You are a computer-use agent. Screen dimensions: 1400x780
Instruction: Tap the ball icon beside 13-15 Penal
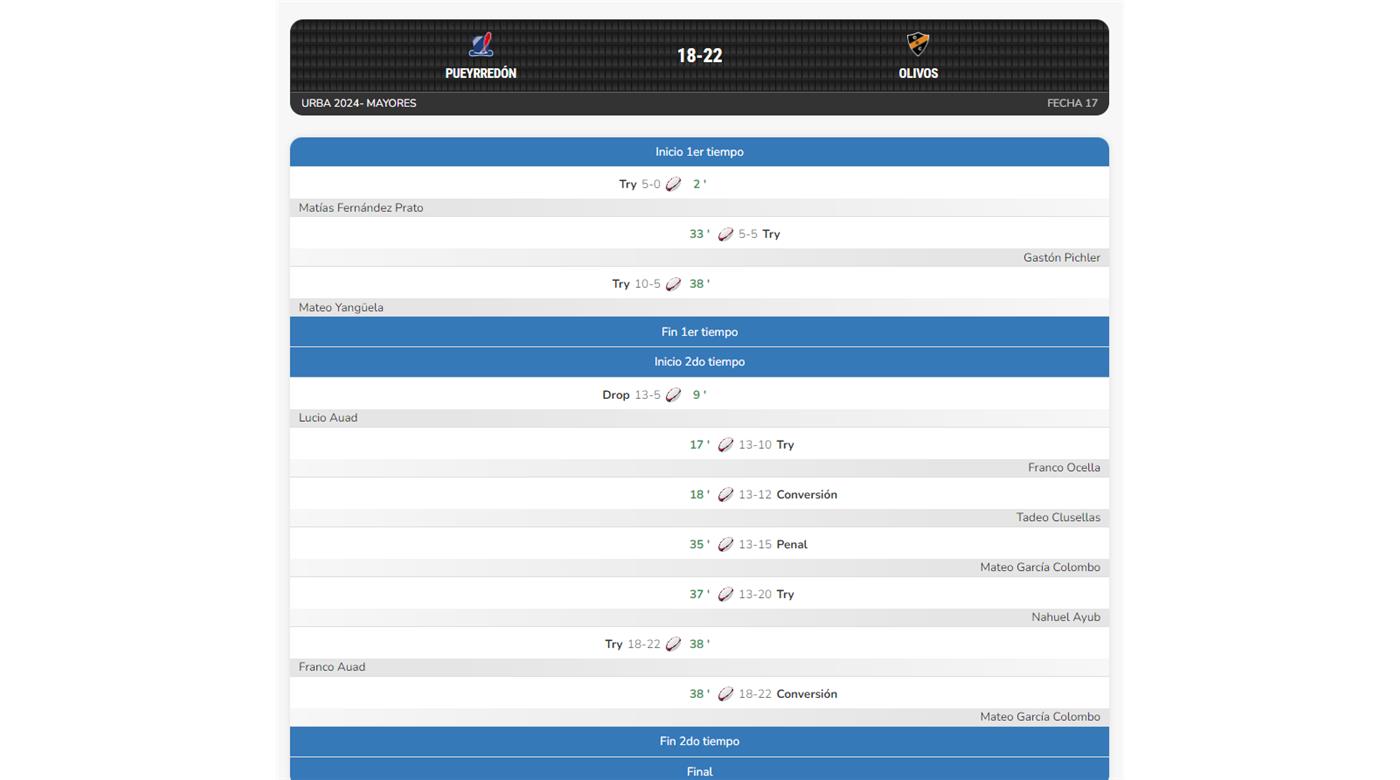tap(726, 544)
